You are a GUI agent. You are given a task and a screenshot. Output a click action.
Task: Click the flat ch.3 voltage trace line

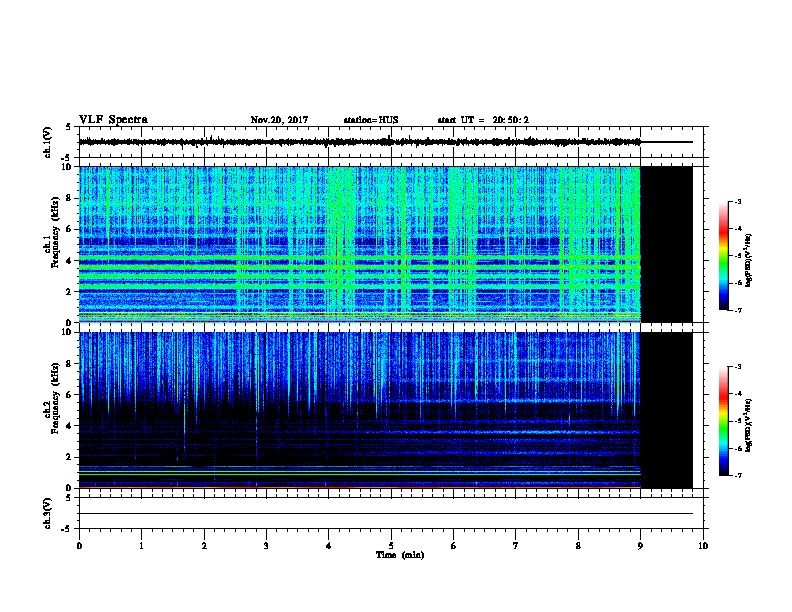click(x=386, y=514)
